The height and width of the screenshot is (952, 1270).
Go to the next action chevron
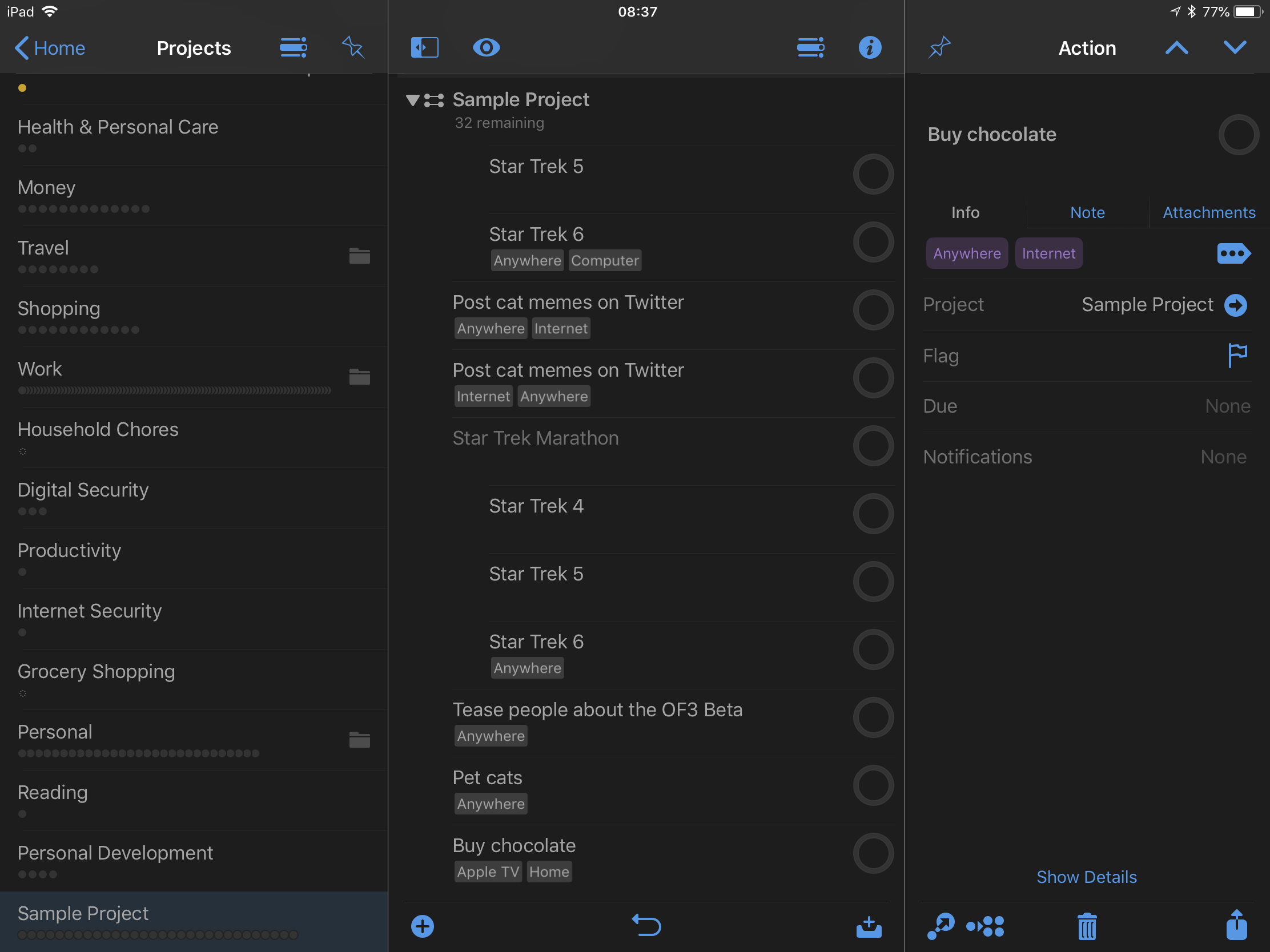click(1235, 47)
